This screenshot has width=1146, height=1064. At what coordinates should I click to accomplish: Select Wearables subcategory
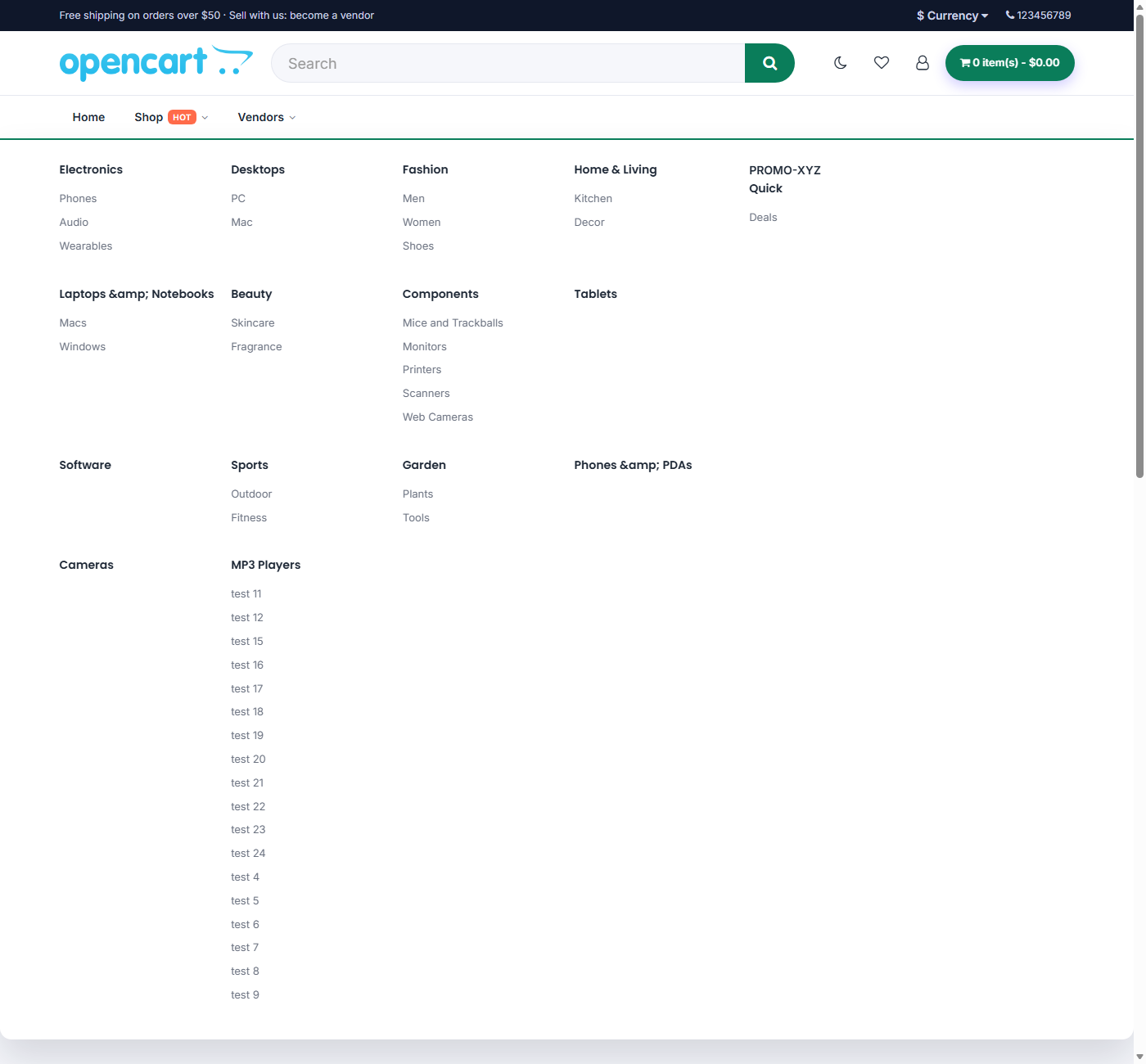pos(86,246)
